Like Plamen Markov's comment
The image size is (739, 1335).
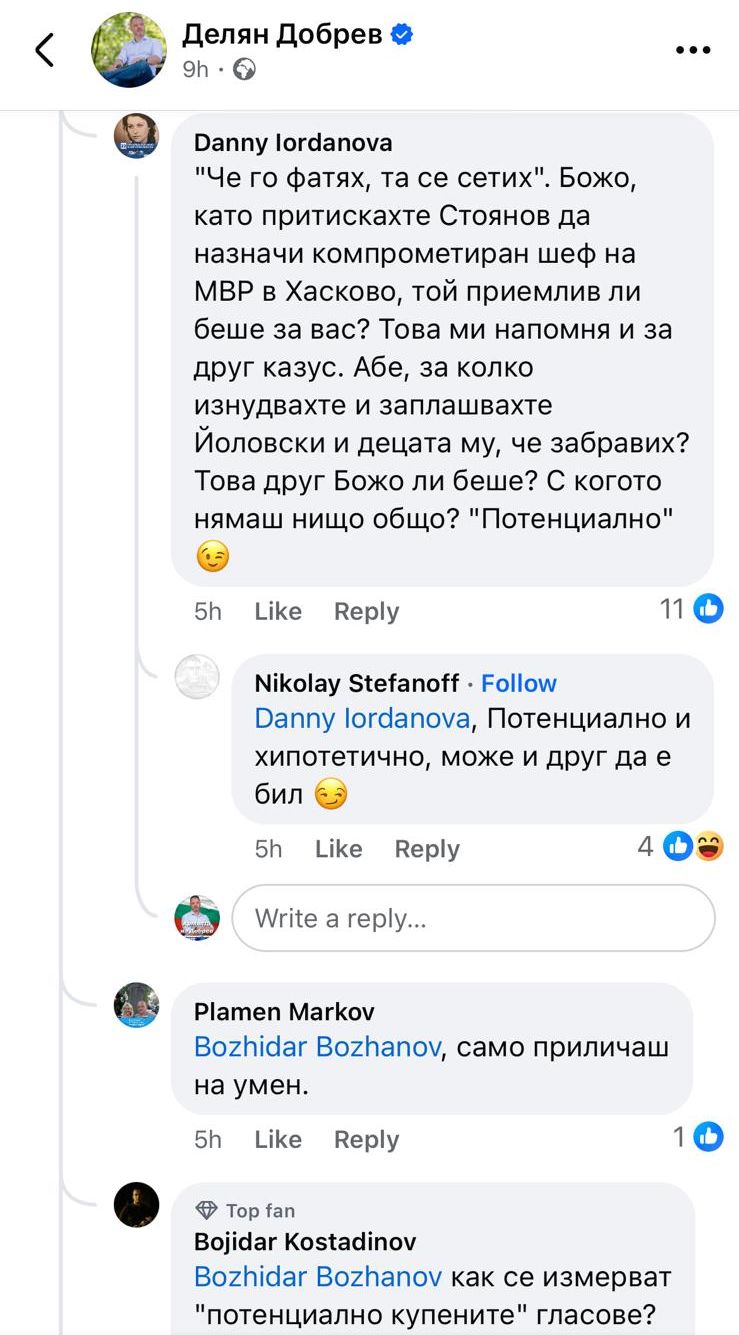click(278, 1139)
